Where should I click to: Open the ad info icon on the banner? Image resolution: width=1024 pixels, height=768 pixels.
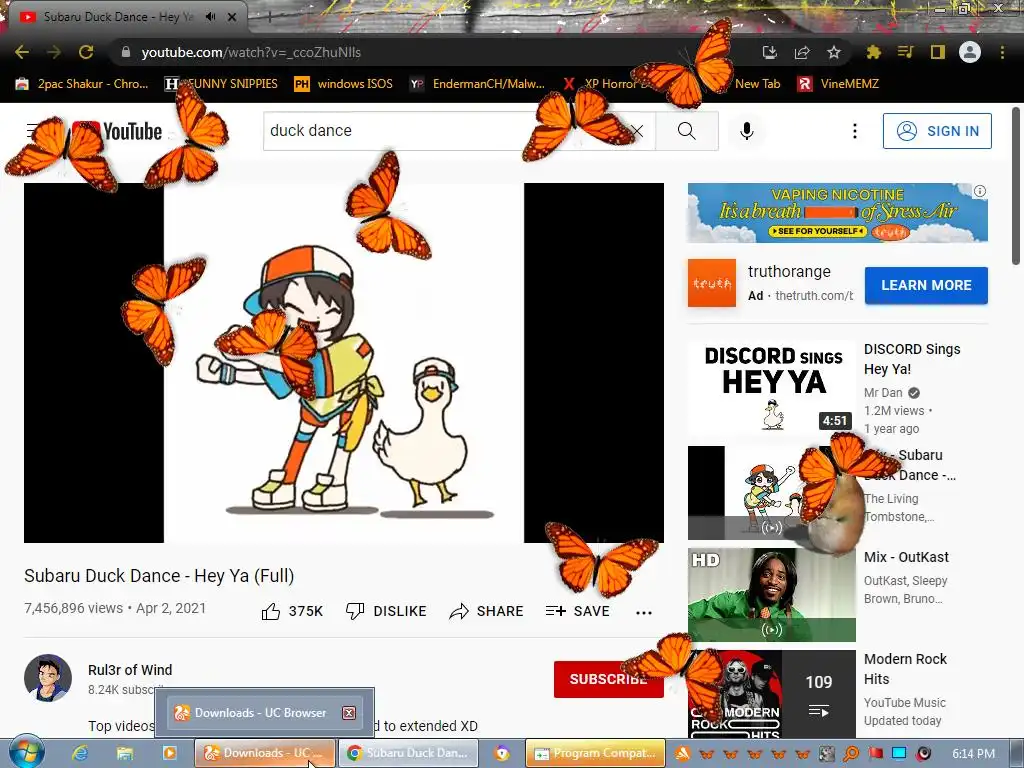click(980, 191)
